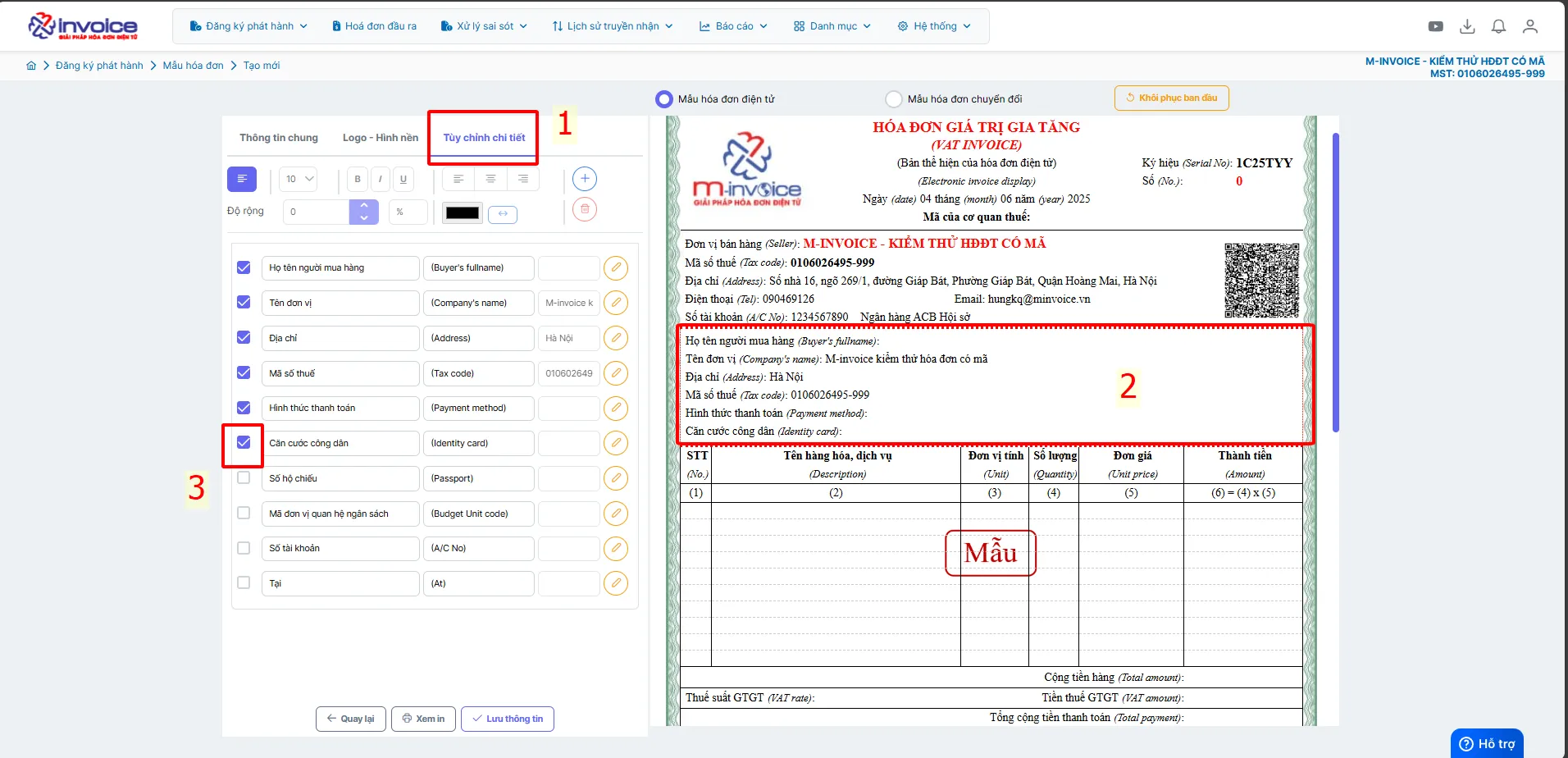Click the M-Invoice logo in the header
The height and width of the screenshot is (758, 1568).
(x=83, y=26)
